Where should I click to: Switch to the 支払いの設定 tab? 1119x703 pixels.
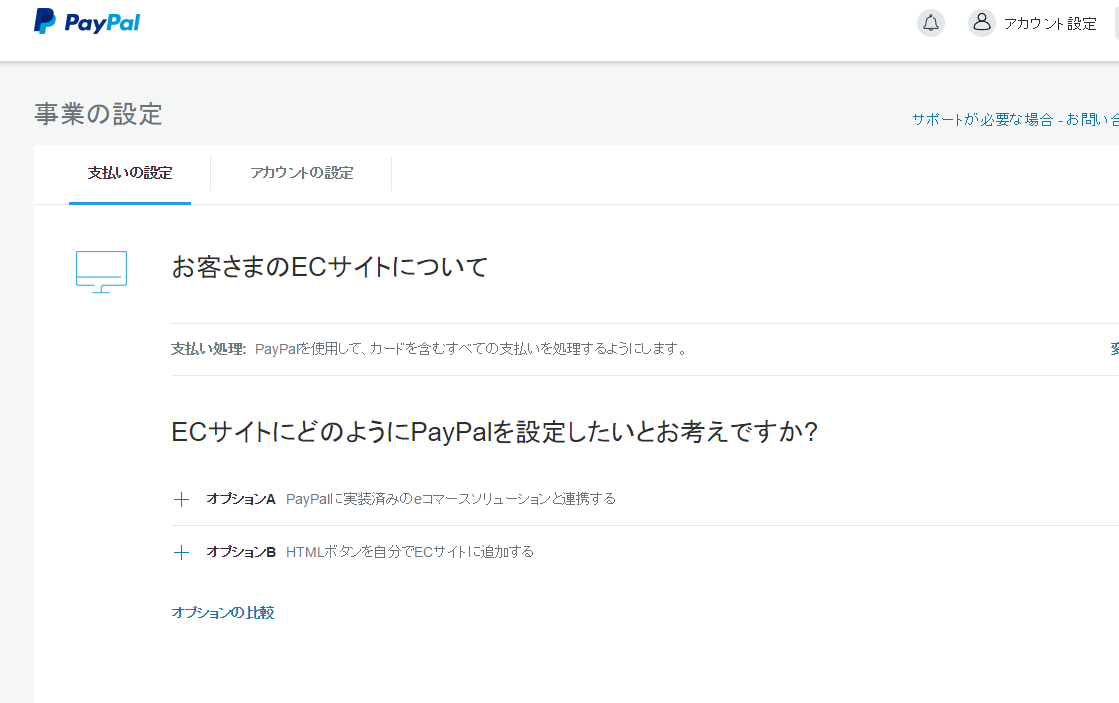[130, 173]
